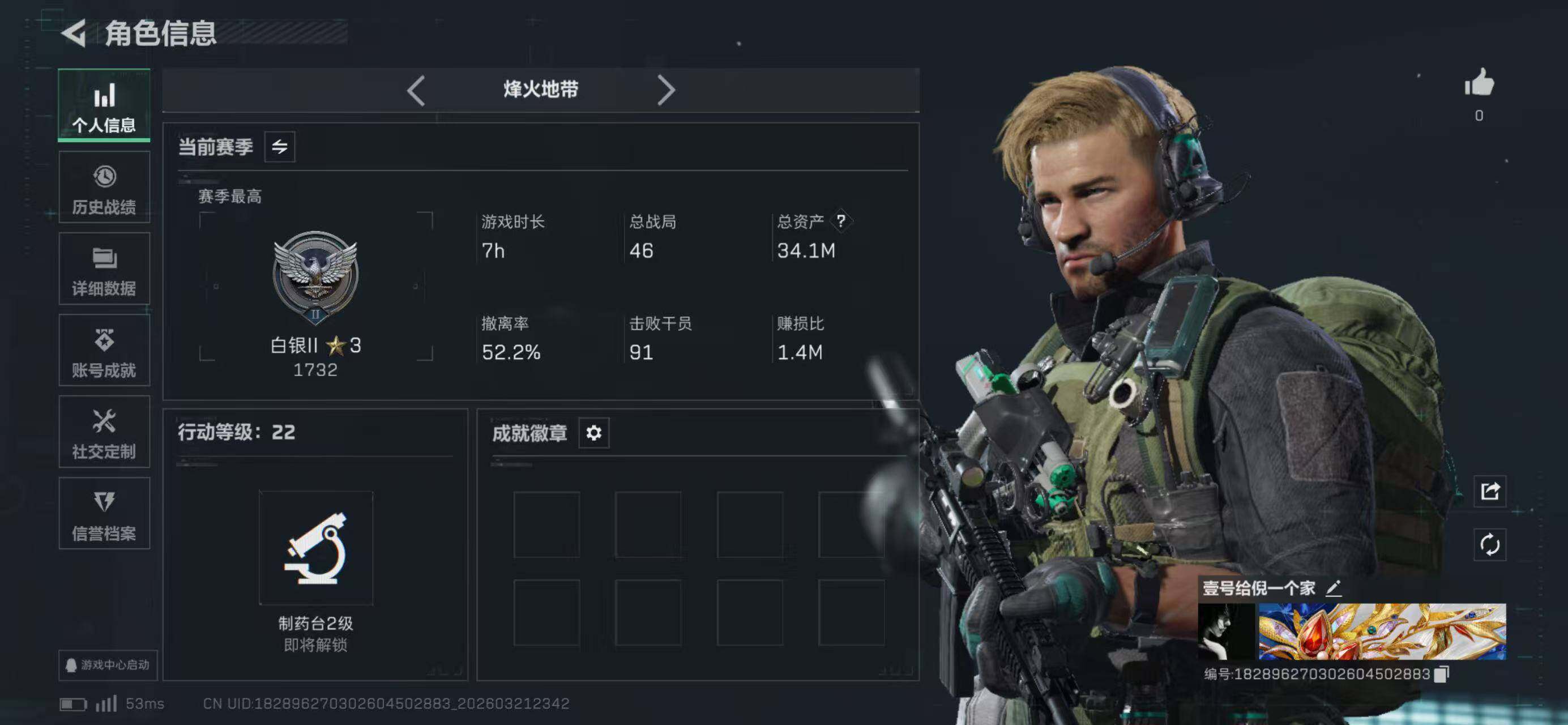Click the back arrow beside 角色信息
Viewport: 1568px width, 725px height.
tap(74, 33)
